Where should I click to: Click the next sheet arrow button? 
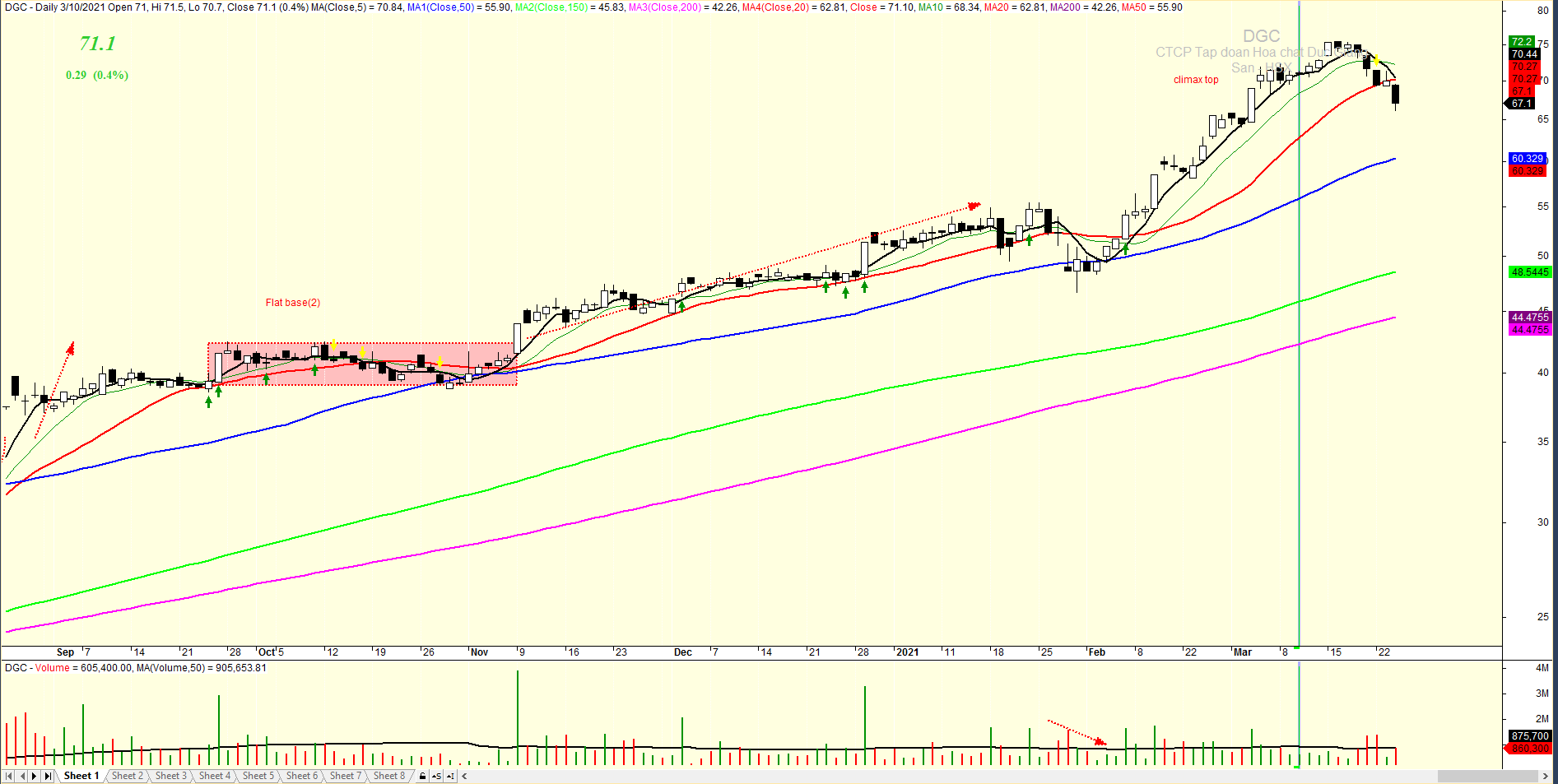(35, 776)
